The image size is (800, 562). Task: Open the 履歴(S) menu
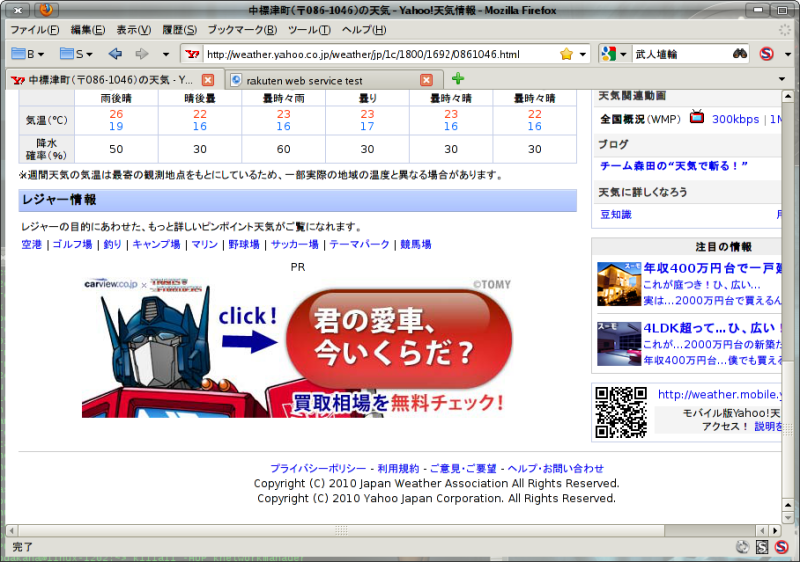pyautogui.click(x=180, y=30)
